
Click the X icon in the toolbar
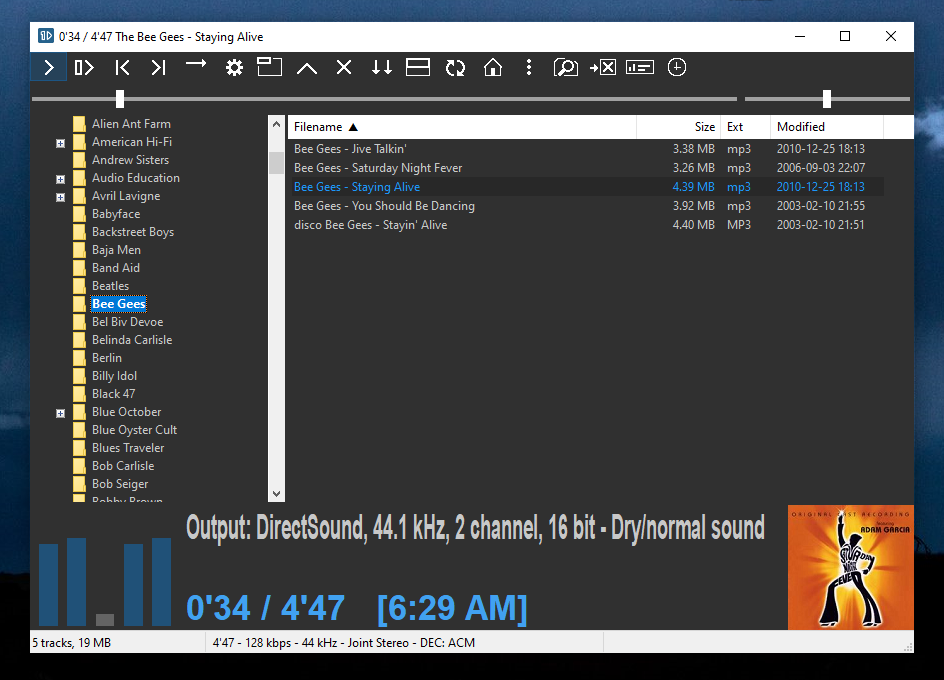[x=344, y=67]
